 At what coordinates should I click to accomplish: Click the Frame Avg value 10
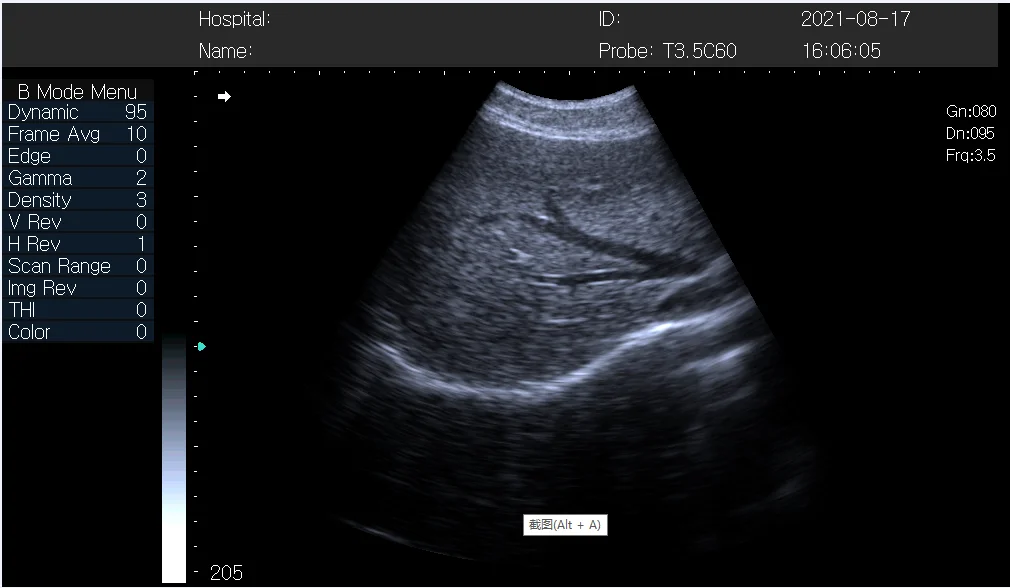point(137,134)
